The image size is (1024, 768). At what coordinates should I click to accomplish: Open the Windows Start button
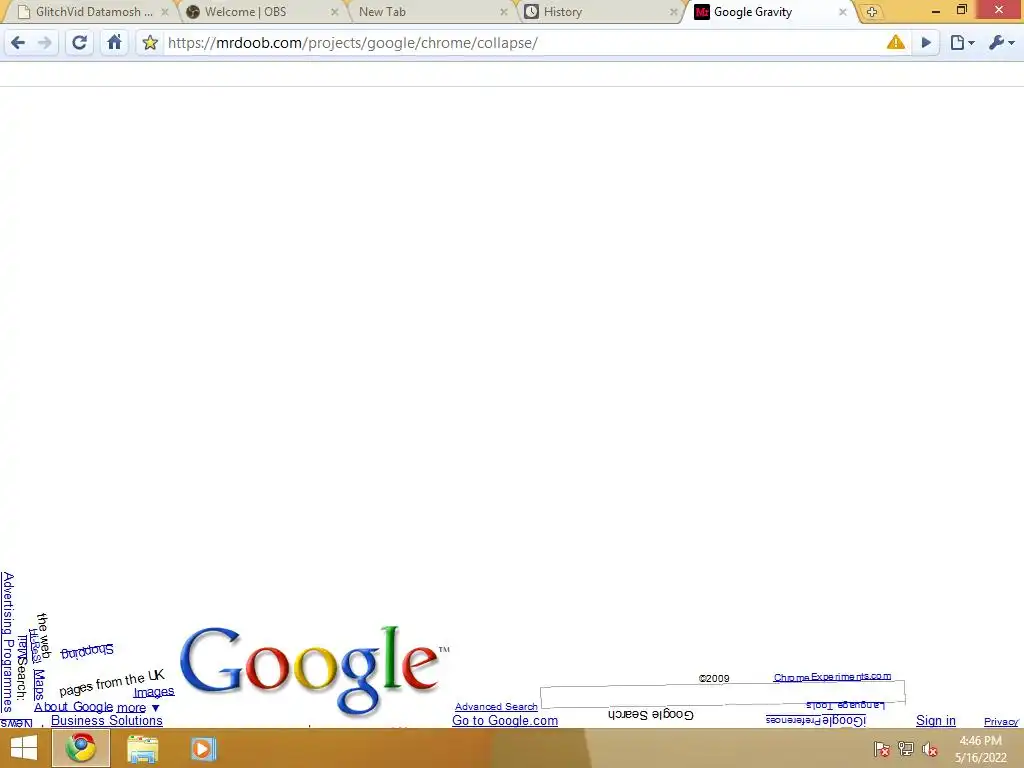pyautogui.click(x=24, y=748)
